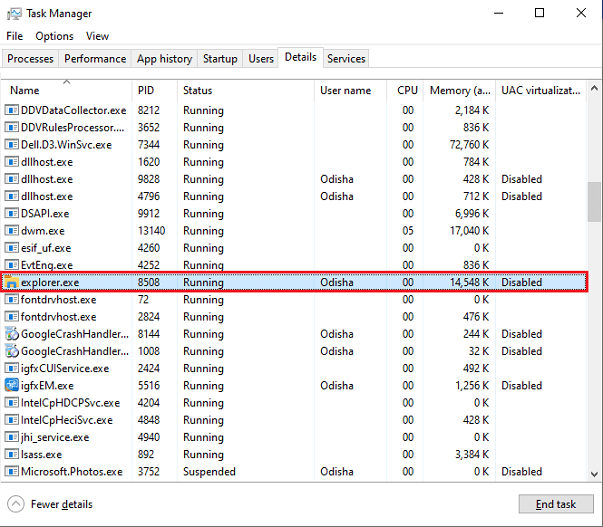Click the Task Manager title bar icon

pyautogui.click(x=14, y=14)
